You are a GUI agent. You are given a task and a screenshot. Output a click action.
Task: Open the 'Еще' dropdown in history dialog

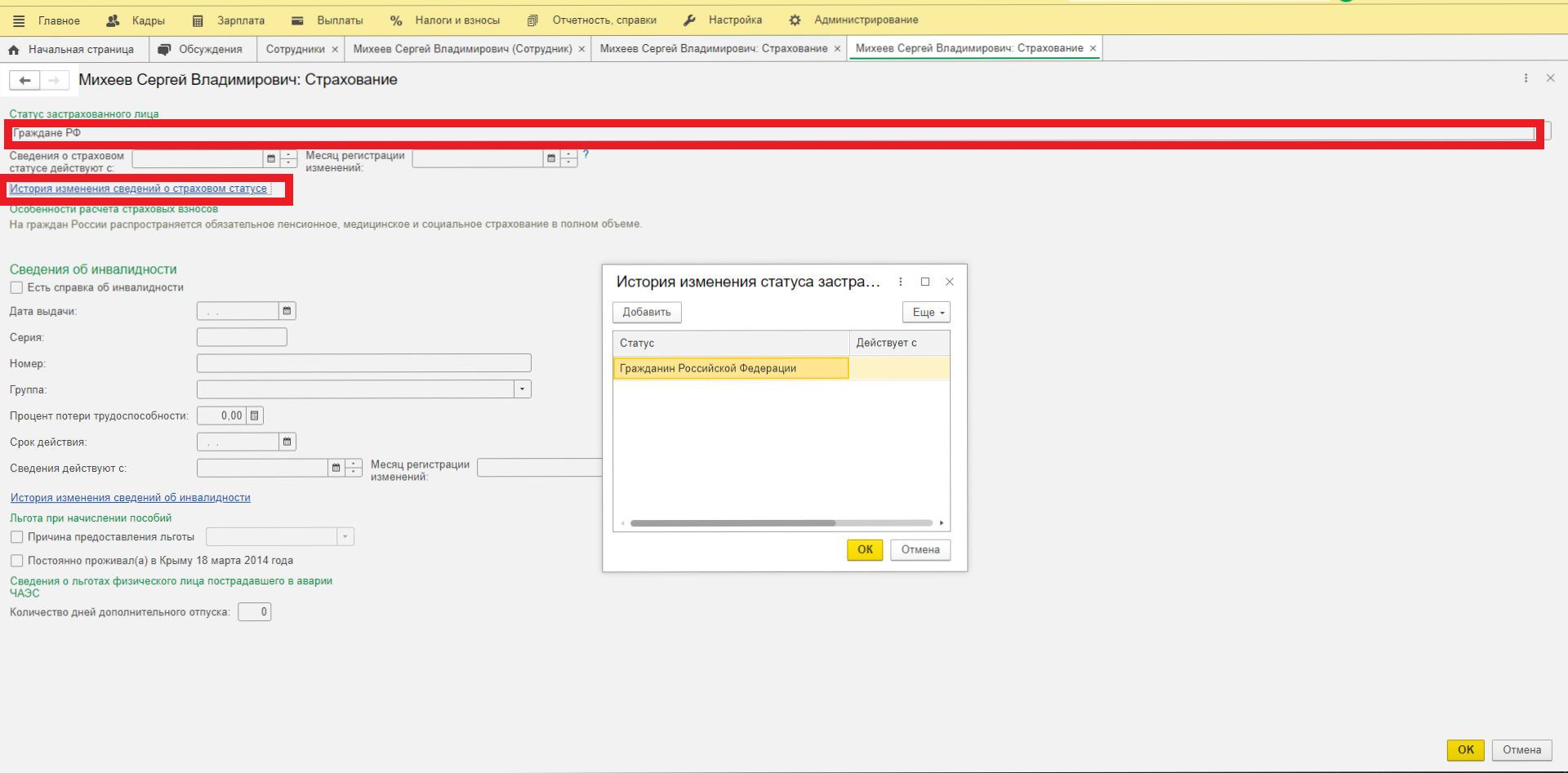pos(926,313)
